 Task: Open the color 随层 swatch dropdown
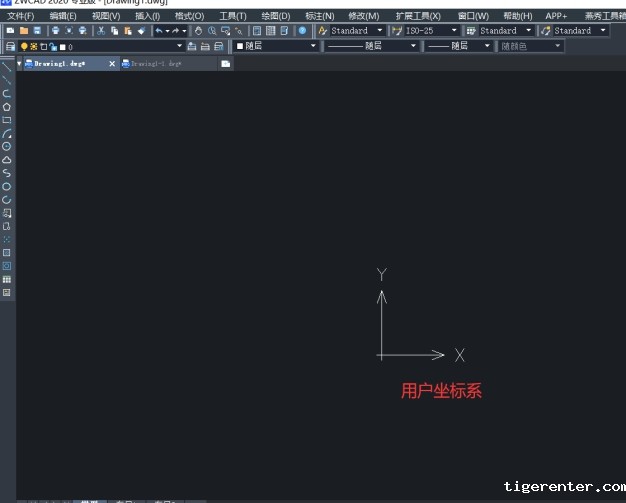click(x=275, y=46)
